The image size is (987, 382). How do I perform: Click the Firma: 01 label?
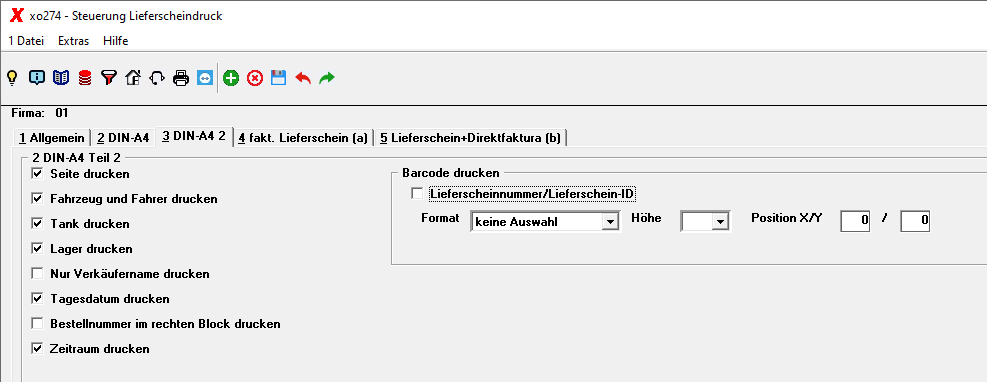[40, 114]
